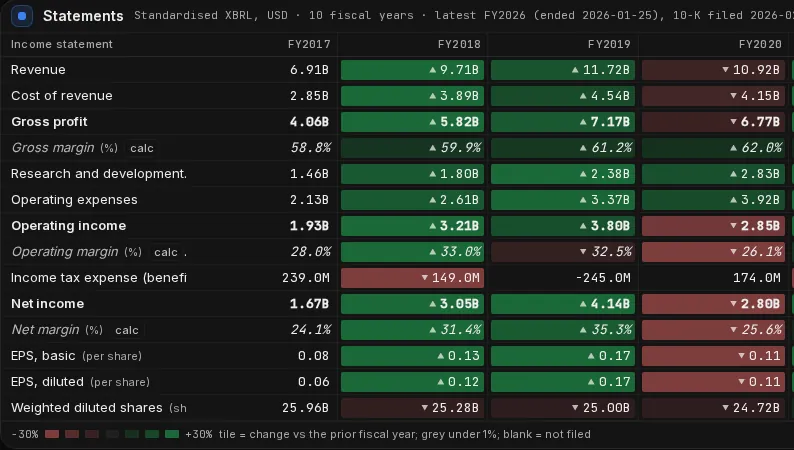The height and width of the screenshot is (450, 794).
Task: Click the FY2018 EPS basic tile 0.13
Action: coord(412,356)
